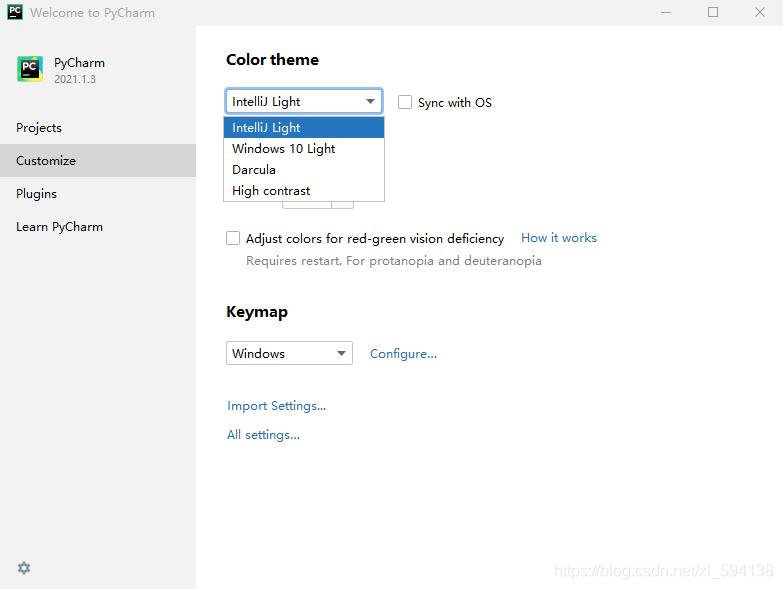Open the Keymap Windows dropdown

coord(289,353)
